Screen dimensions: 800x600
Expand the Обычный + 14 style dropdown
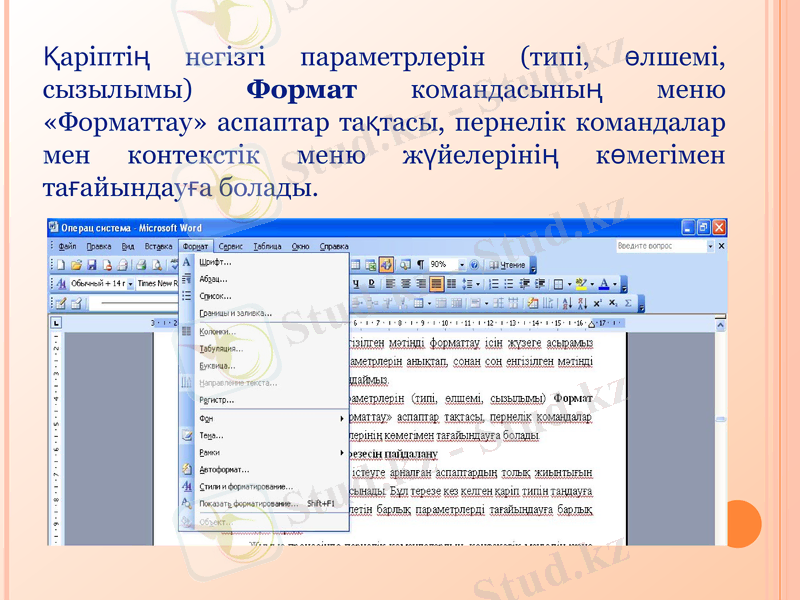132,283
